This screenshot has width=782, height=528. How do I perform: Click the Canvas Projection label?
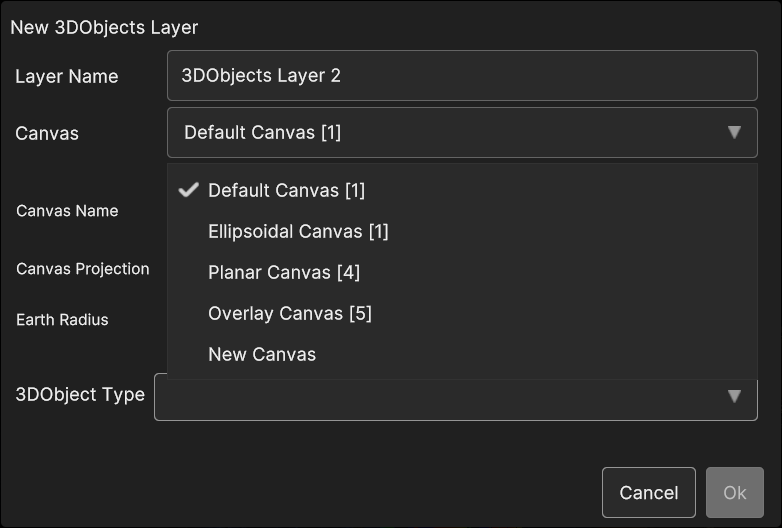pyautogui.click(x=83, y=269)
